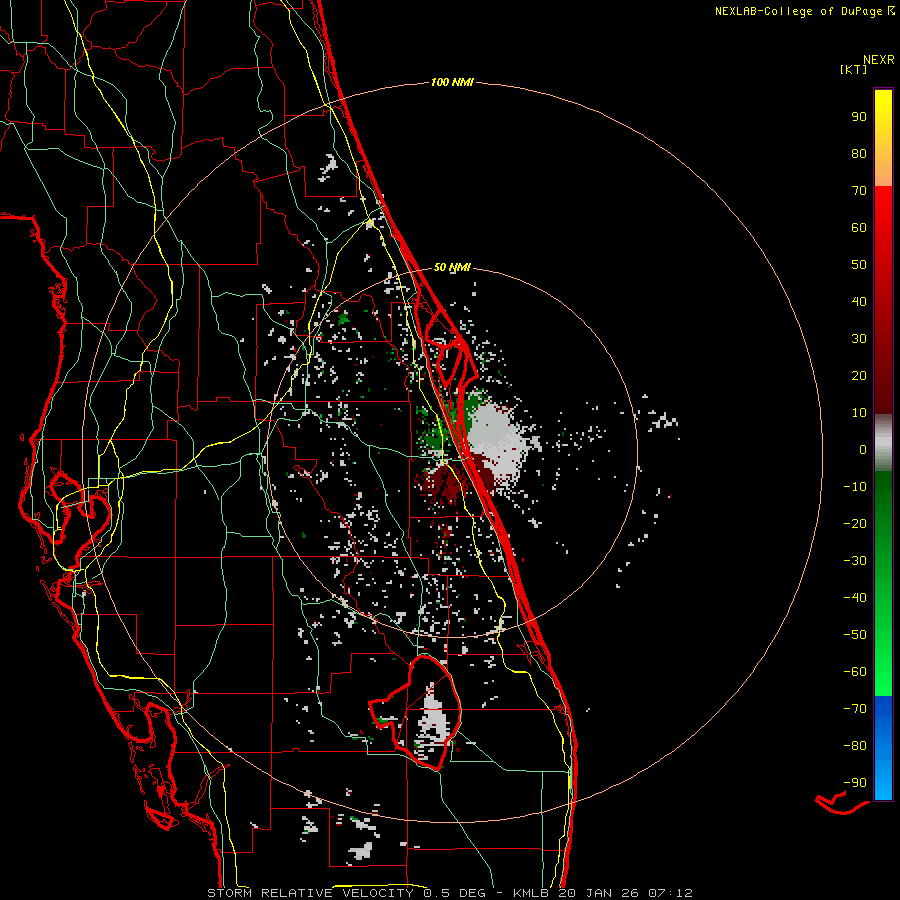Image resolution: width=900 pixels, height=900 pixels.
Task: Pick the gray zero-velocity segment of the color bar
Action: [883, 443]
